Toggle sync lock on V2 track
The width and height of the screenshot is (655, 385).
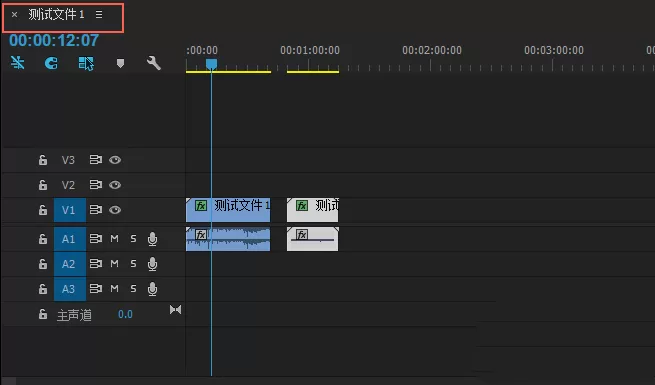[x=96, y=185]
